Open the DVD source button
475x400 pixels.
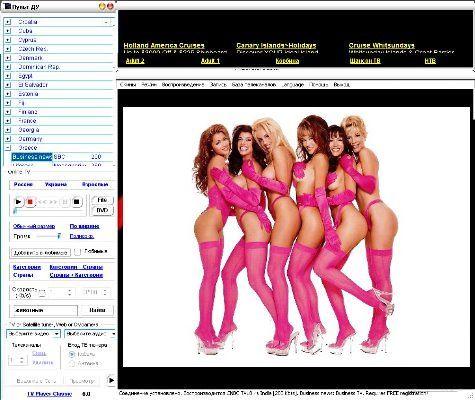pos(102,210)
